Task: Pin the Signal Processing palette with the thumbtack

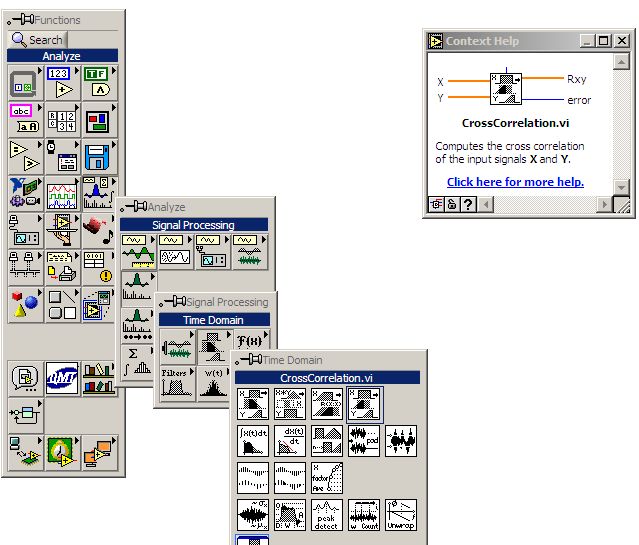Action: tap(173, 302)
